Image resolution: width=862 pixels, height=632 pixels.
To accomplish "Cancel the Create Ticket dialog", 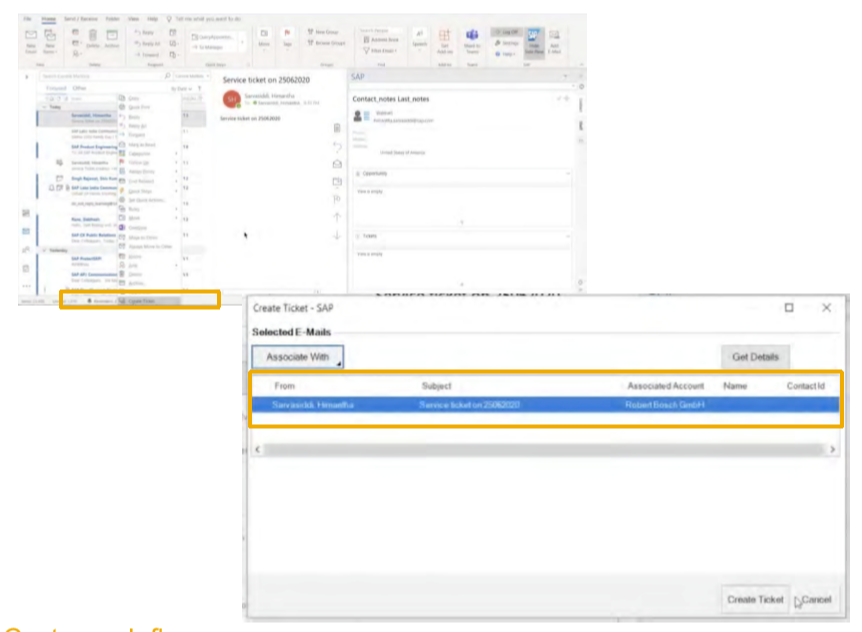I will click(x=816, y=600).
